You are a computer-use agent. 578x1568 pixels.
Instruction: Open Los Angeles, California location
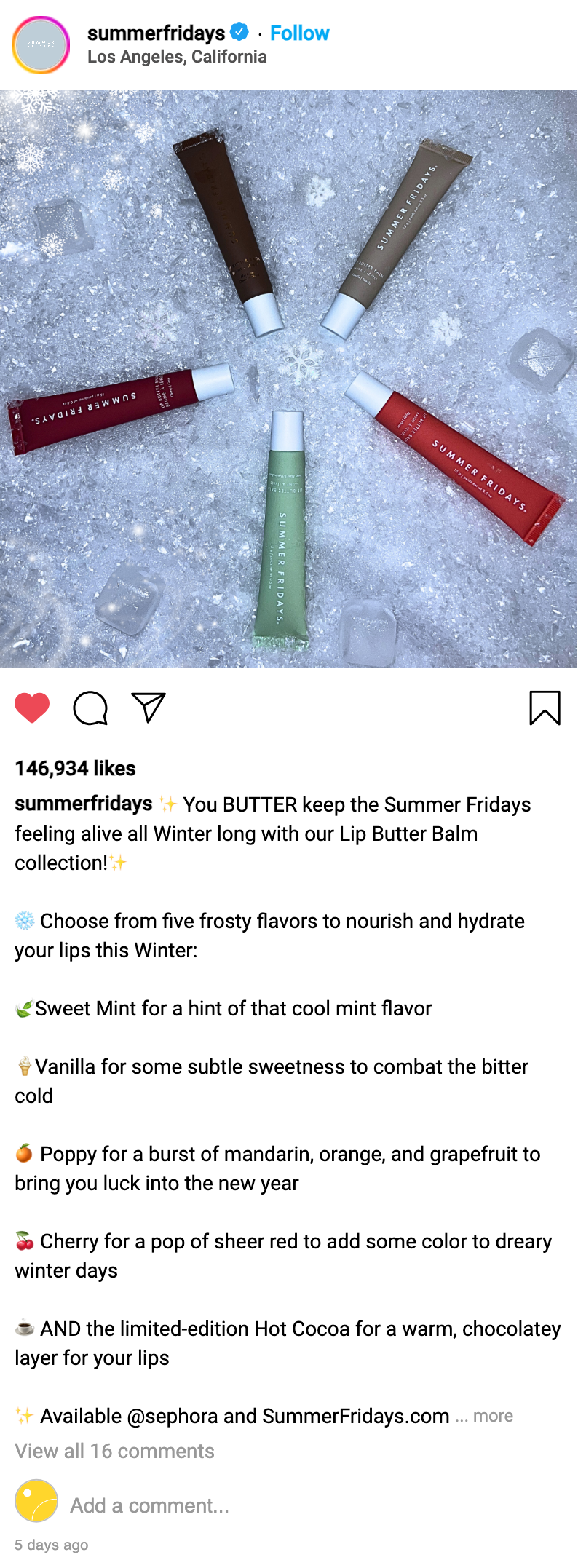pyautogui.click(x=177, y=57)
